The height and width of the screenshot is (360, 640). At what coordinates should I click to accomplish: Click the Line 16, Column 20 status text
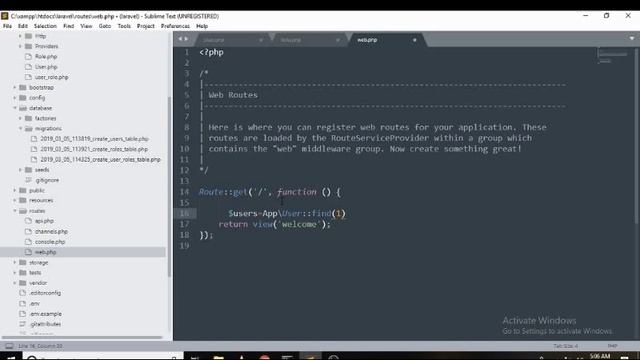tap(40, 346)
